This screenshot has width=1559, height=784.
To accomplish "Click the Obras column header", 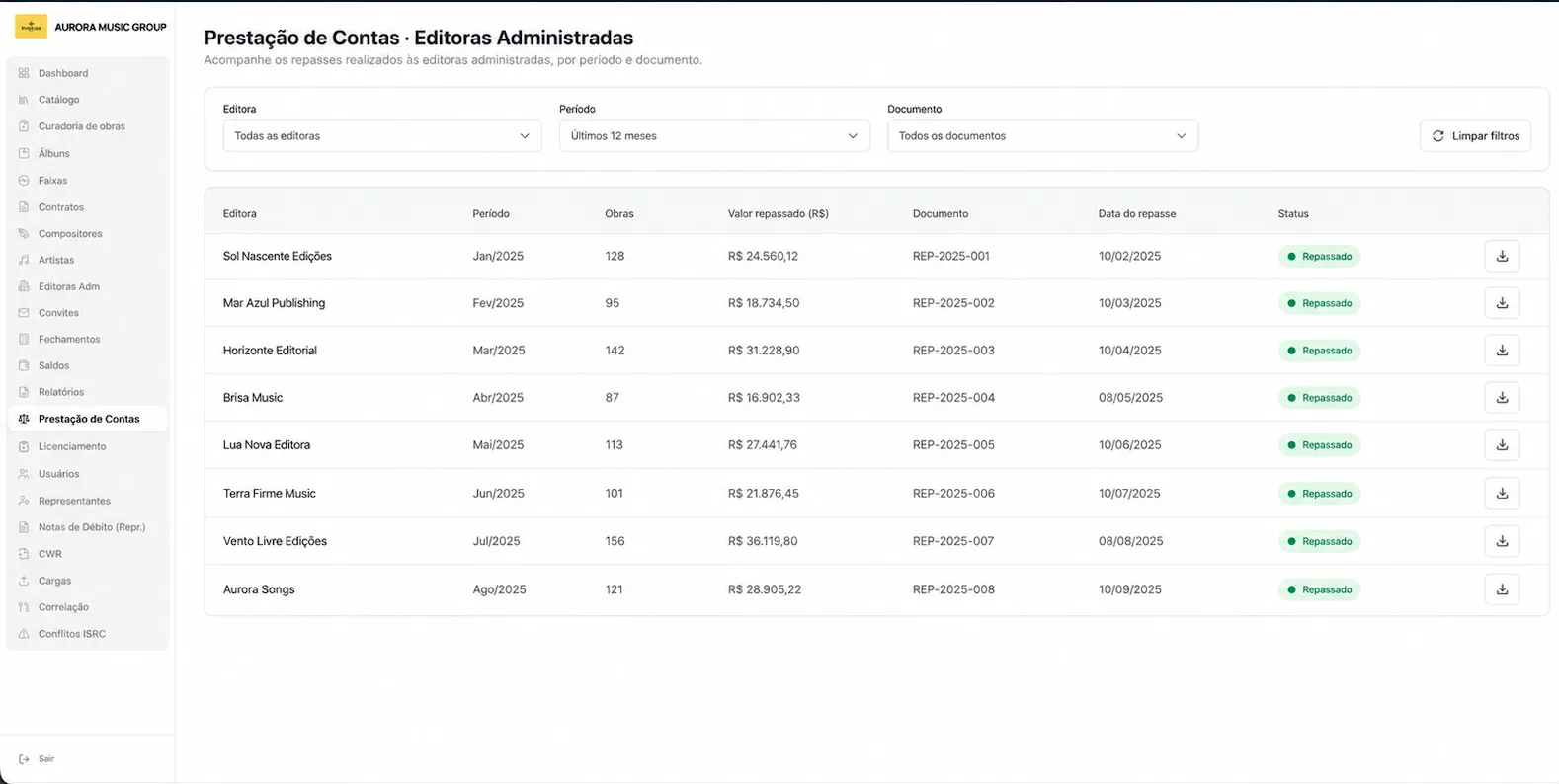I will click(619, 213).
